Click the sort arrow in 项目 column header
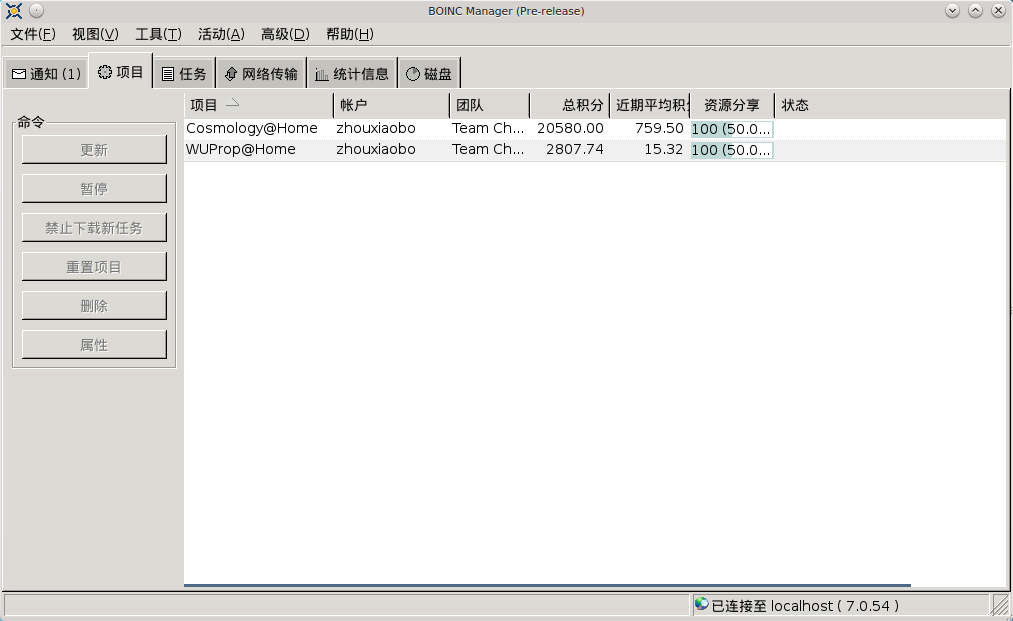Viewport: 1013px width, 621px height. coord(233,103)
